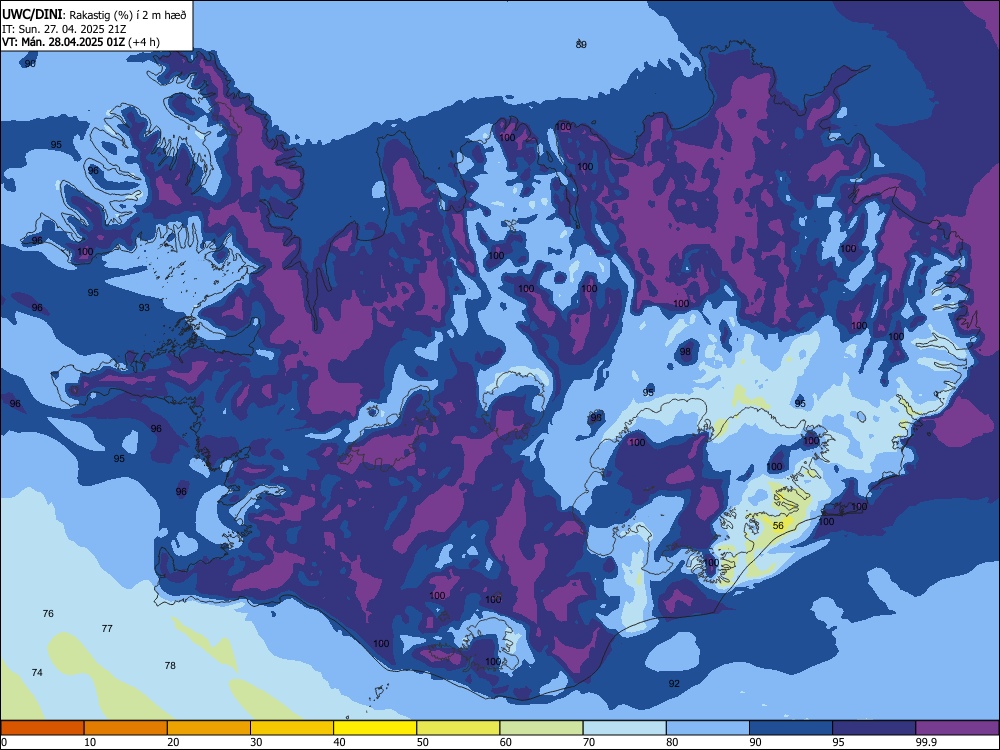Click the legend tick label "60"
This screenshot has width=1000, height=750.
(506, 742)
